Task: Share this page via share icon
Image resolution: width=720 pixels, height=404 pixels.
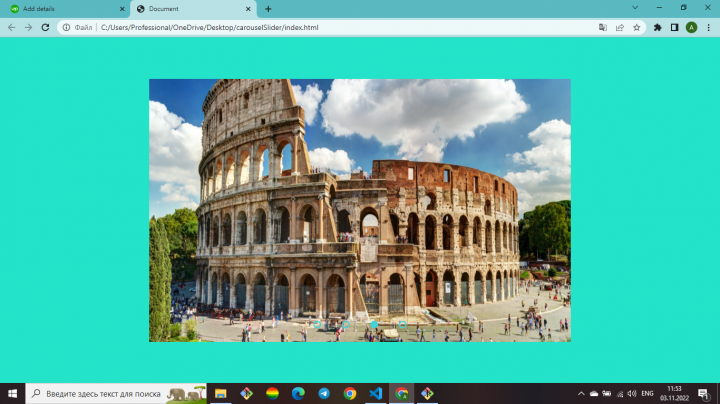Action: (x=620, y=28)
